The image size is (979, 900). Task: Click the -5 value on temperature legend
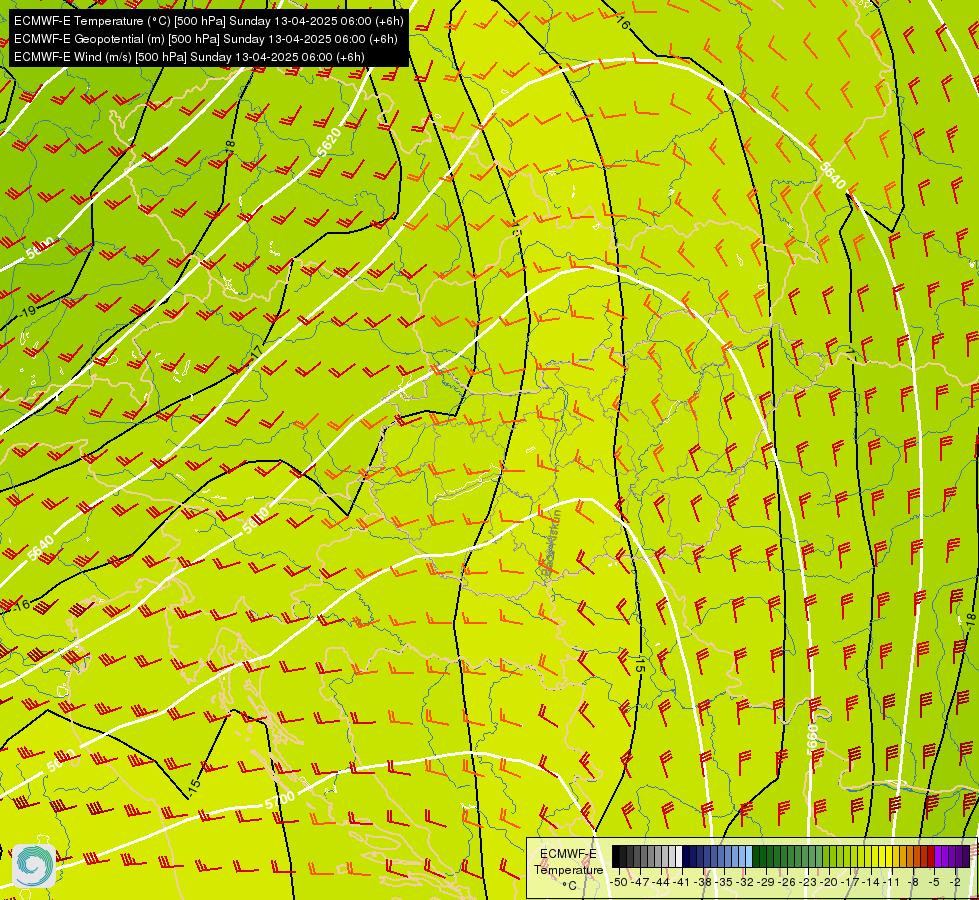pyautogui.click(x=935, y=883)
